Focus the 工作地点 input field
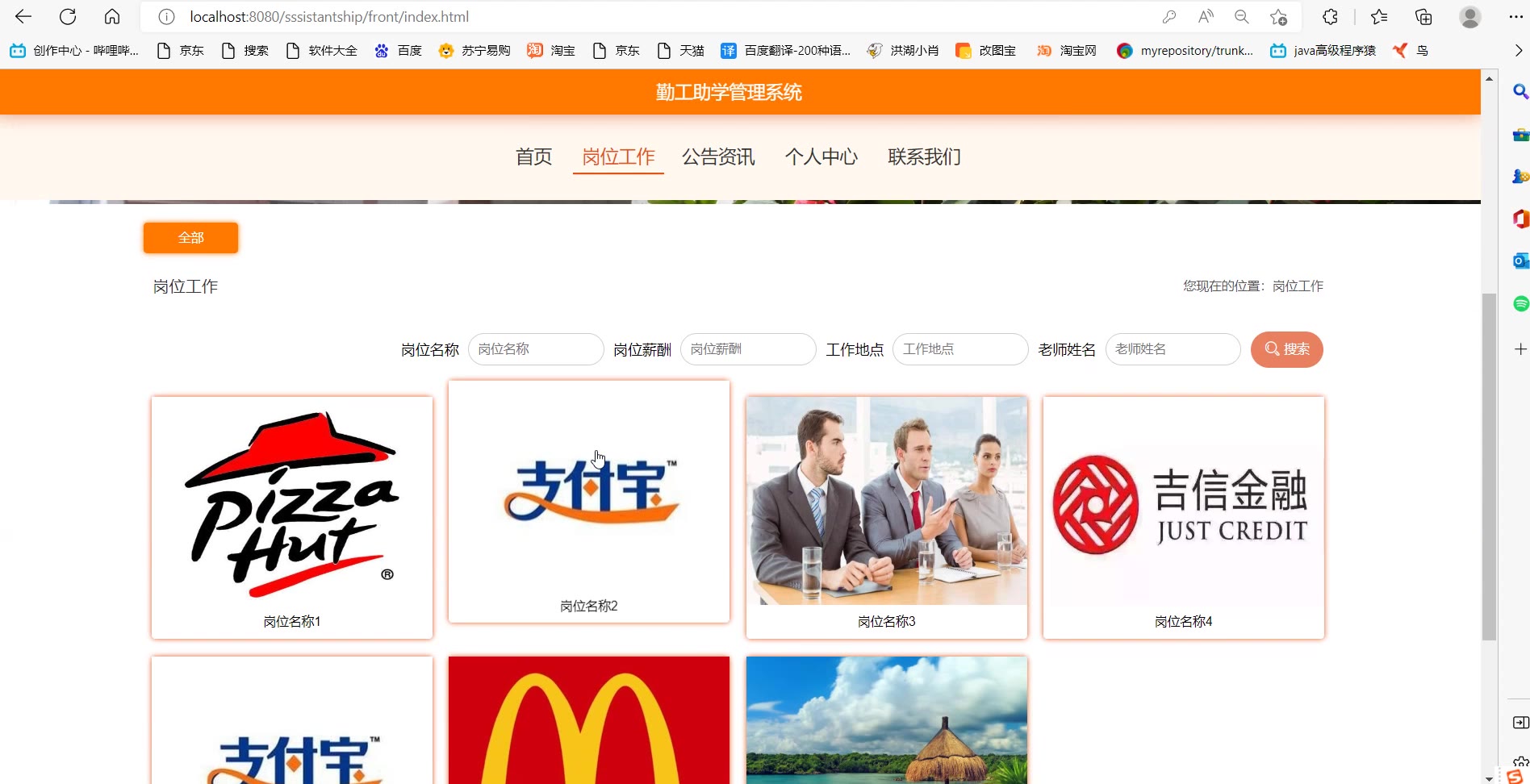Image resolution: width=1530 pixels, height=784 pixels. coord(960,349)
